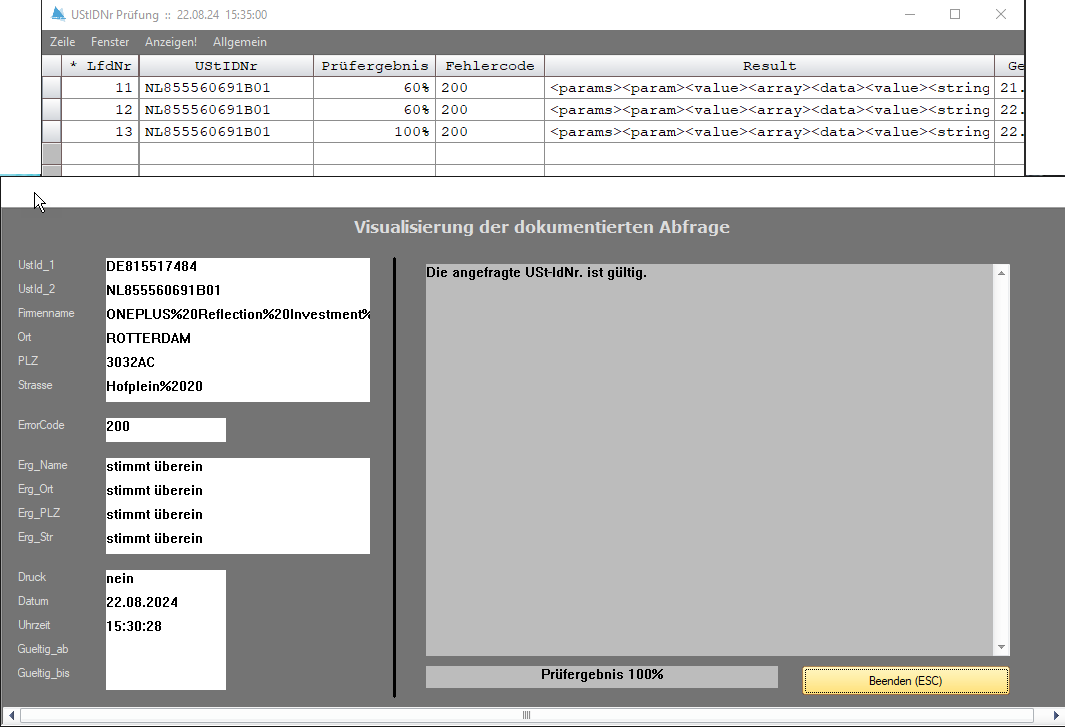The width and height of the screenshot is (1065, 727).
Task: Select row 13 via its row selector
Action: pyautogui.click(x=51, y=132)
